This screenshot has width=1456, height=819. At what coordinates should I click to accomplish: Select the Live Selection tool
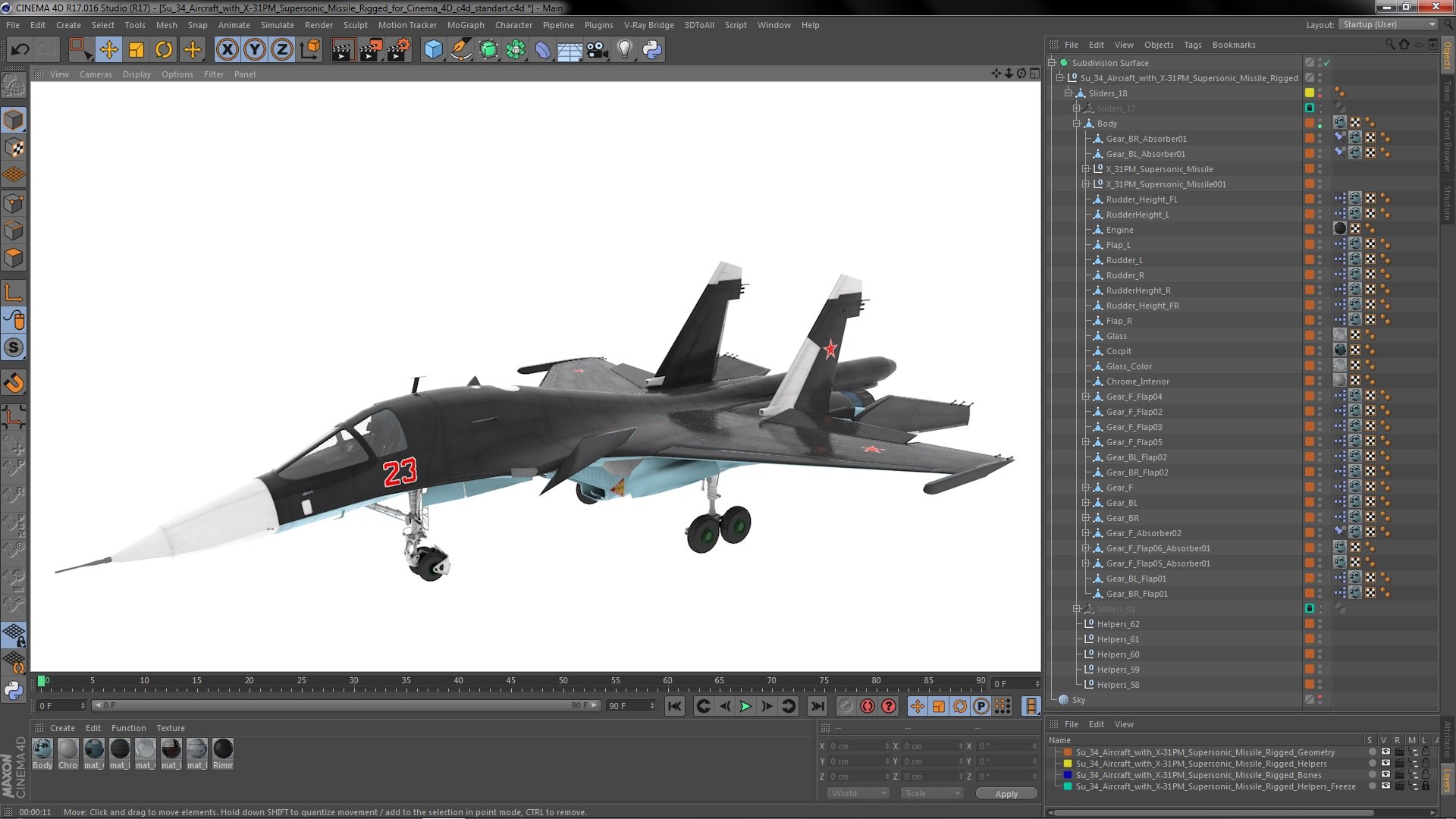(80, 50)
